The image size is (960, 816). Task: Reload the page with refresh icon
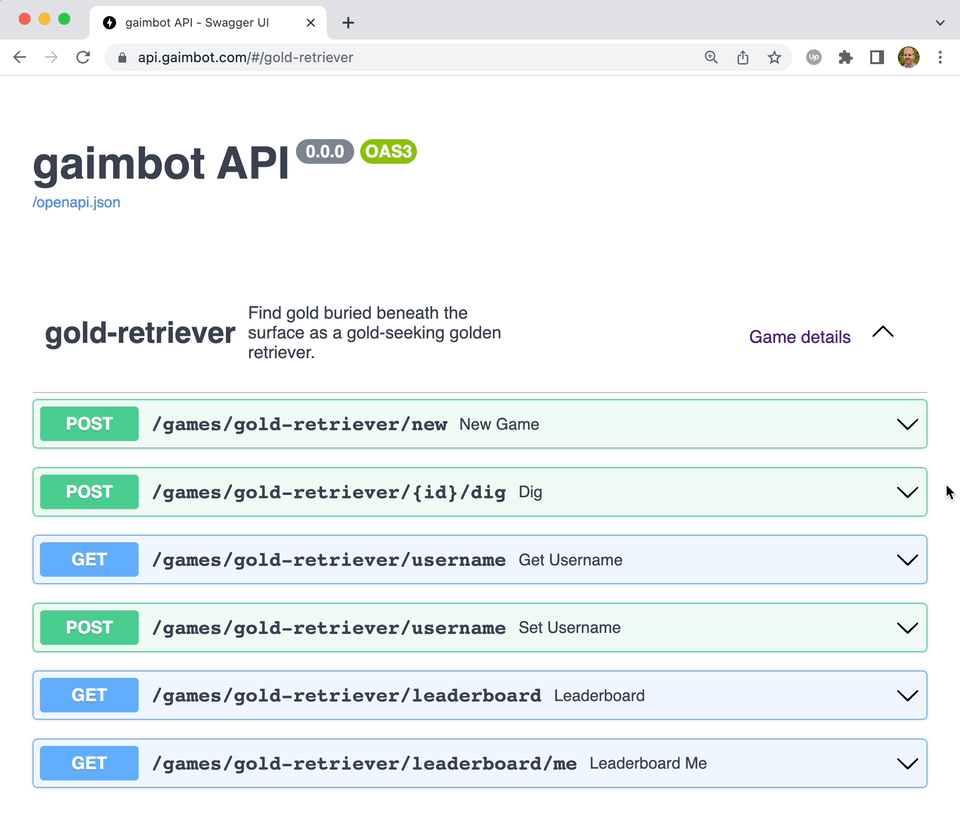[x=83, y=58]
